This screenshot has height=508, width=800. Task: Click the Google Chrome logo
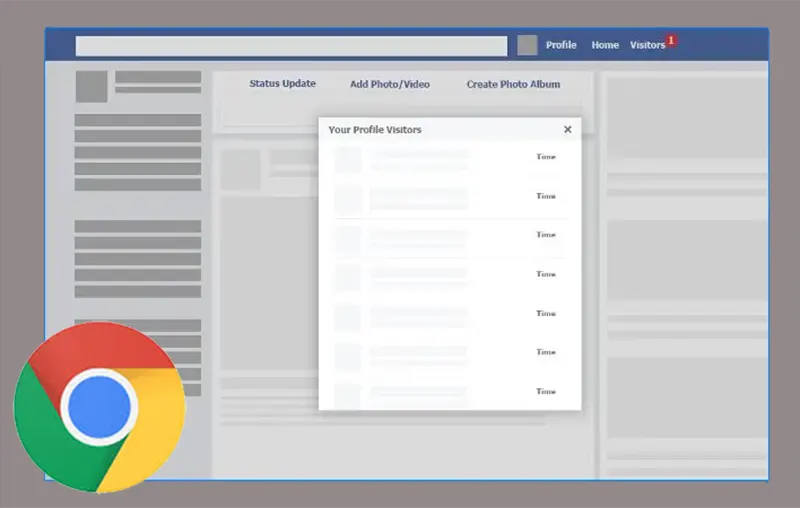[99, 408]
